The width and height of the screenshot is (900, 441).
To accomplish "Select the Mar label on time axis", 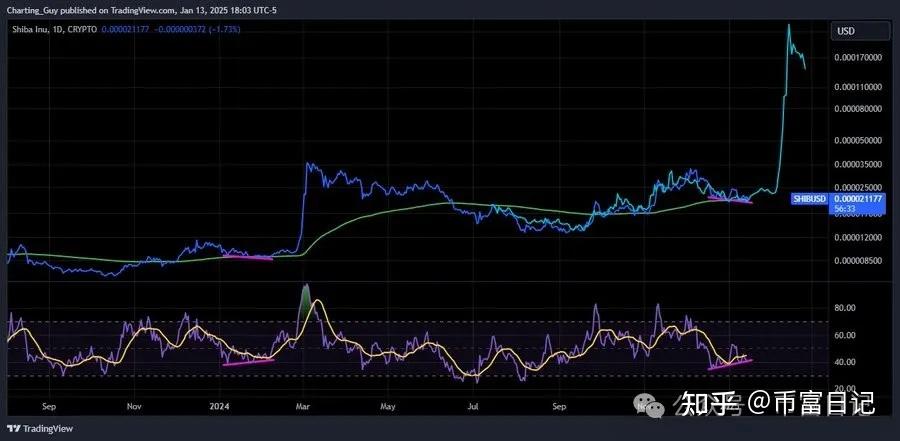I will coord(303,408).
